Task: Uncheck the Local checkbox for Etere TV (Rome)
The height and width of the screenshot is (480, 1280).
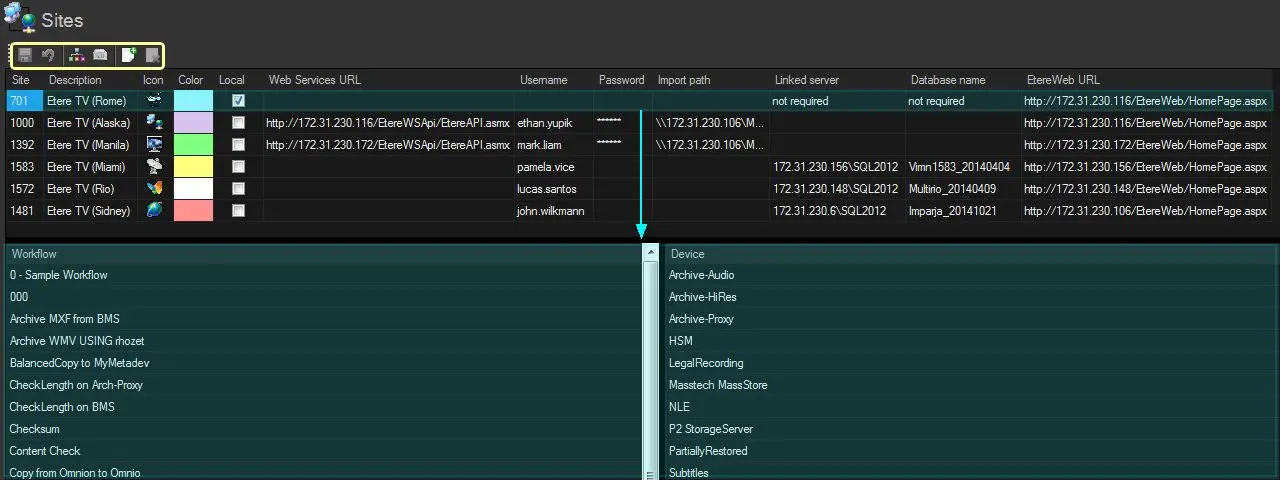Action: [x=238, y=101]
